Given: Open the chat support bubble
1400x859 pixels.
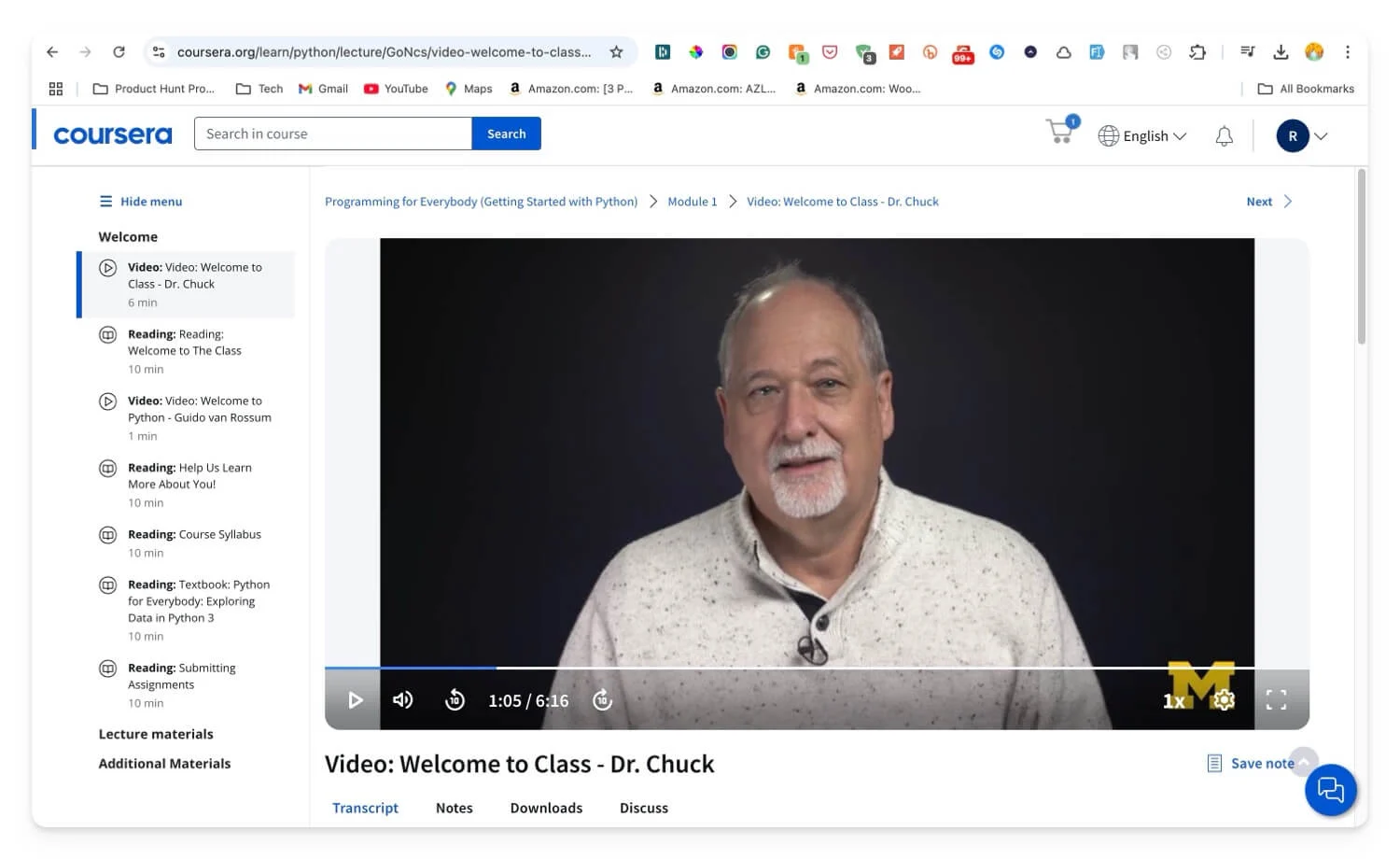Looking at the screenshot, I should (x=1330, y=790).
